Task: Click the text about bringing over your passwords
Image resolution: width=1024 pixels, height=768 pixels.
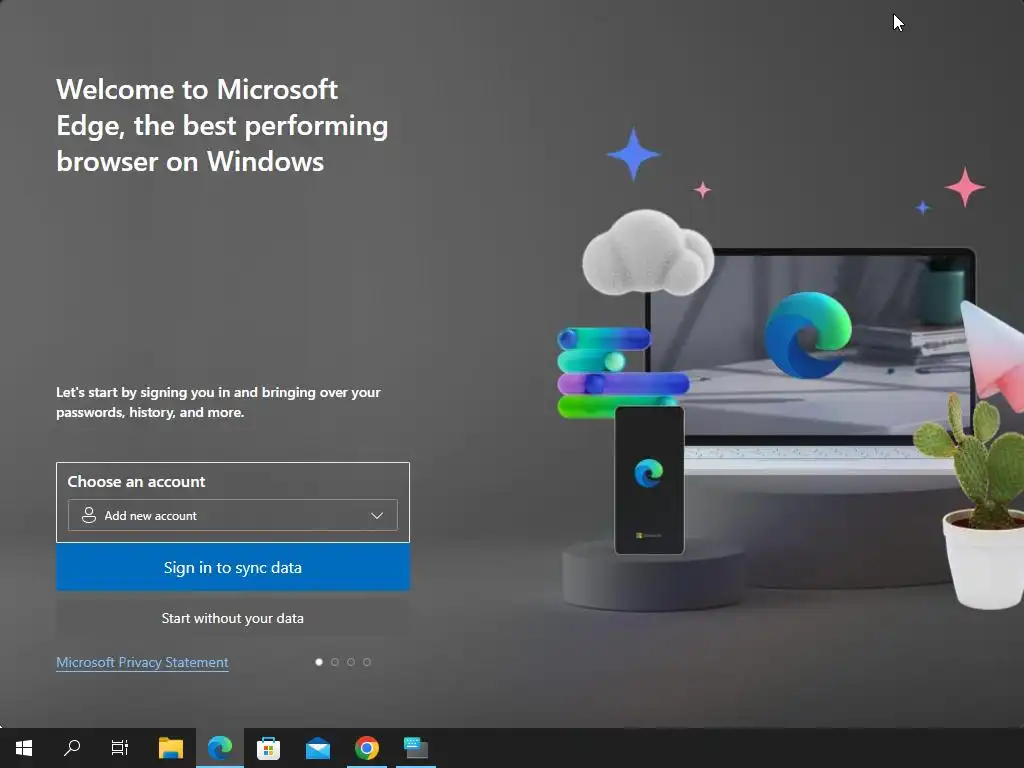Action: (x=218, y=402)
